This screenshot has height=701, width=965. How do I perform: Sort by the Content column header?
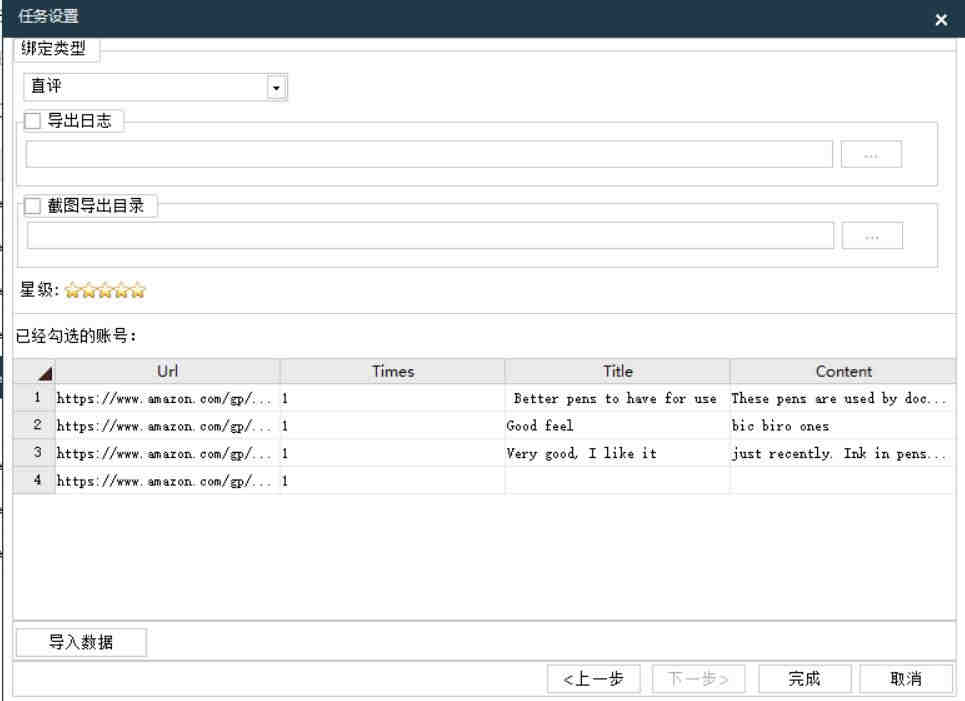[x=843, y=371]
